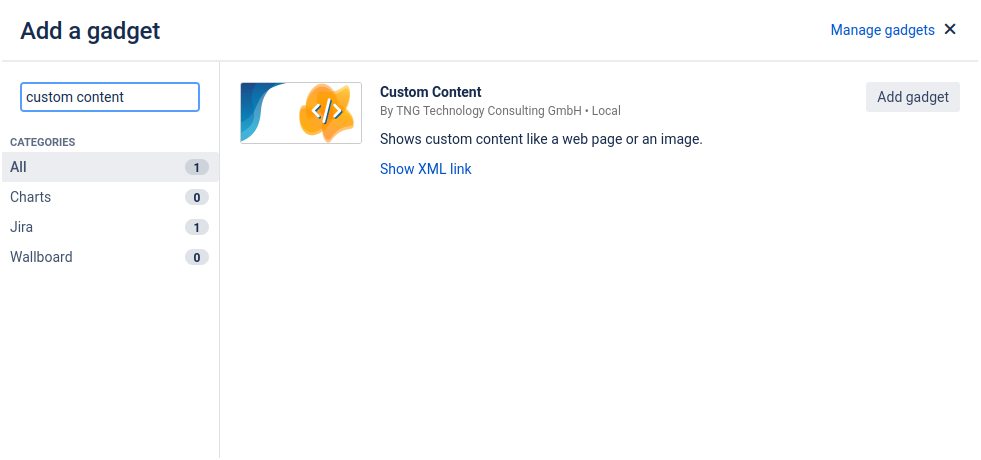Screen dimensions: 981x460
Task: Click the count badge beside All
Action: 197,167
